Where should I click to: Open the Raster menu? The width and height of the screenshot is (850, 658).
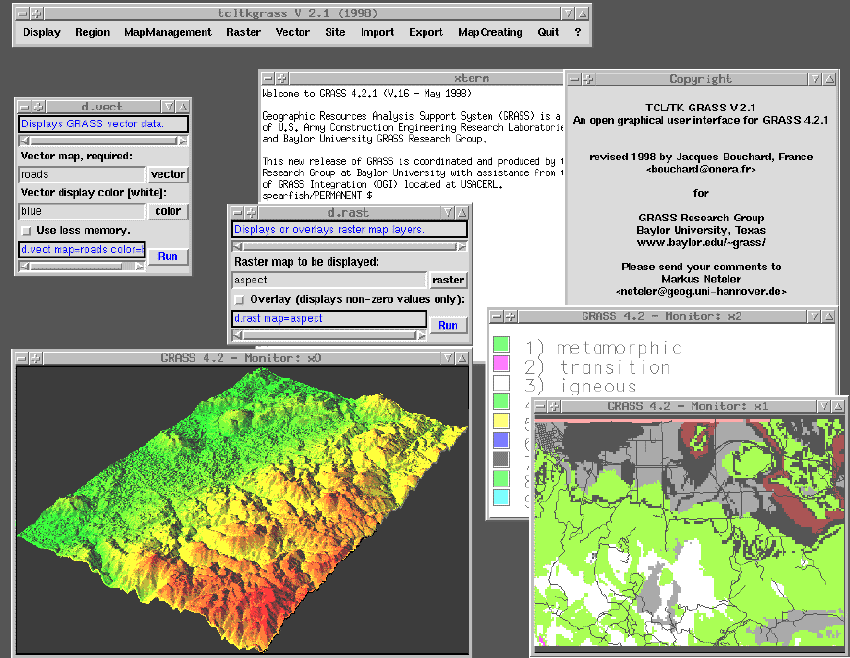(x=243, y=32)
